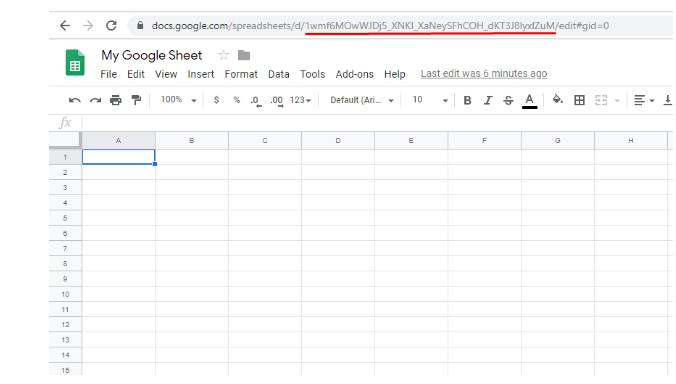Image resolution: width=676 pixels, height=384 pixels.
Task: Format as percent
Action: (237, 100)
